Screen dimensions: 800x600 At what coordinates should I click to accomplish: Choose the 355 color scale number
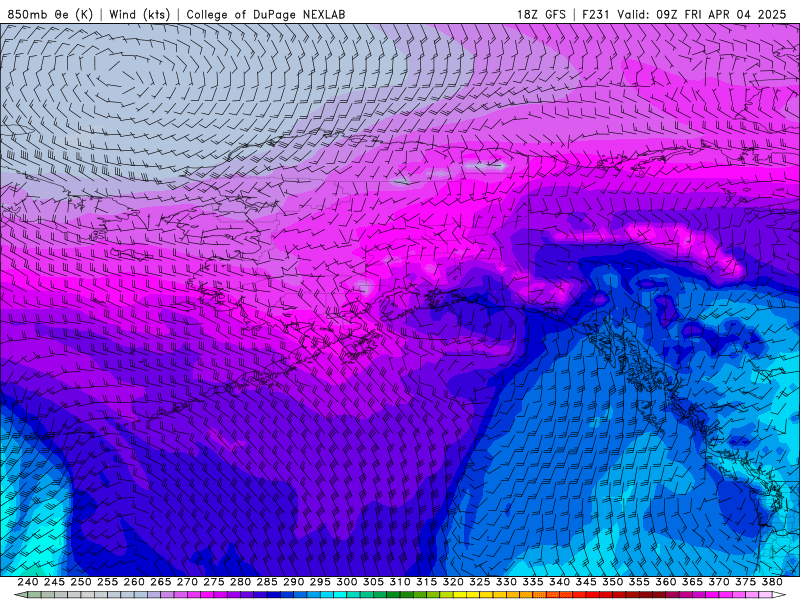639,582
